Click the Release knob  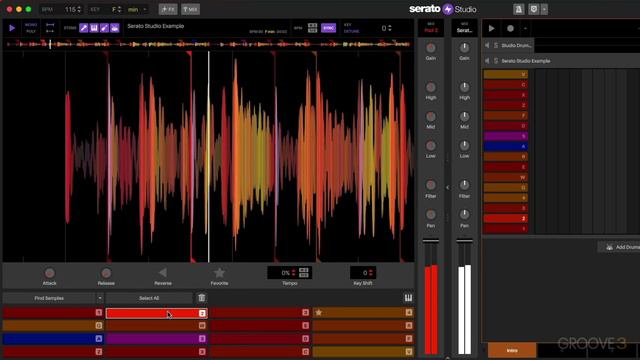tap(106, 273)
